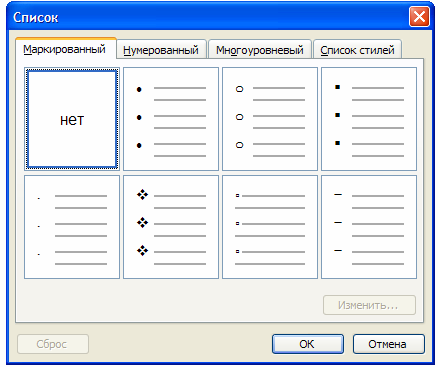The width and height of the screenshot is (438, 367).
Task: Click the Список dialog title bar
Action: [x=207, y=17]
